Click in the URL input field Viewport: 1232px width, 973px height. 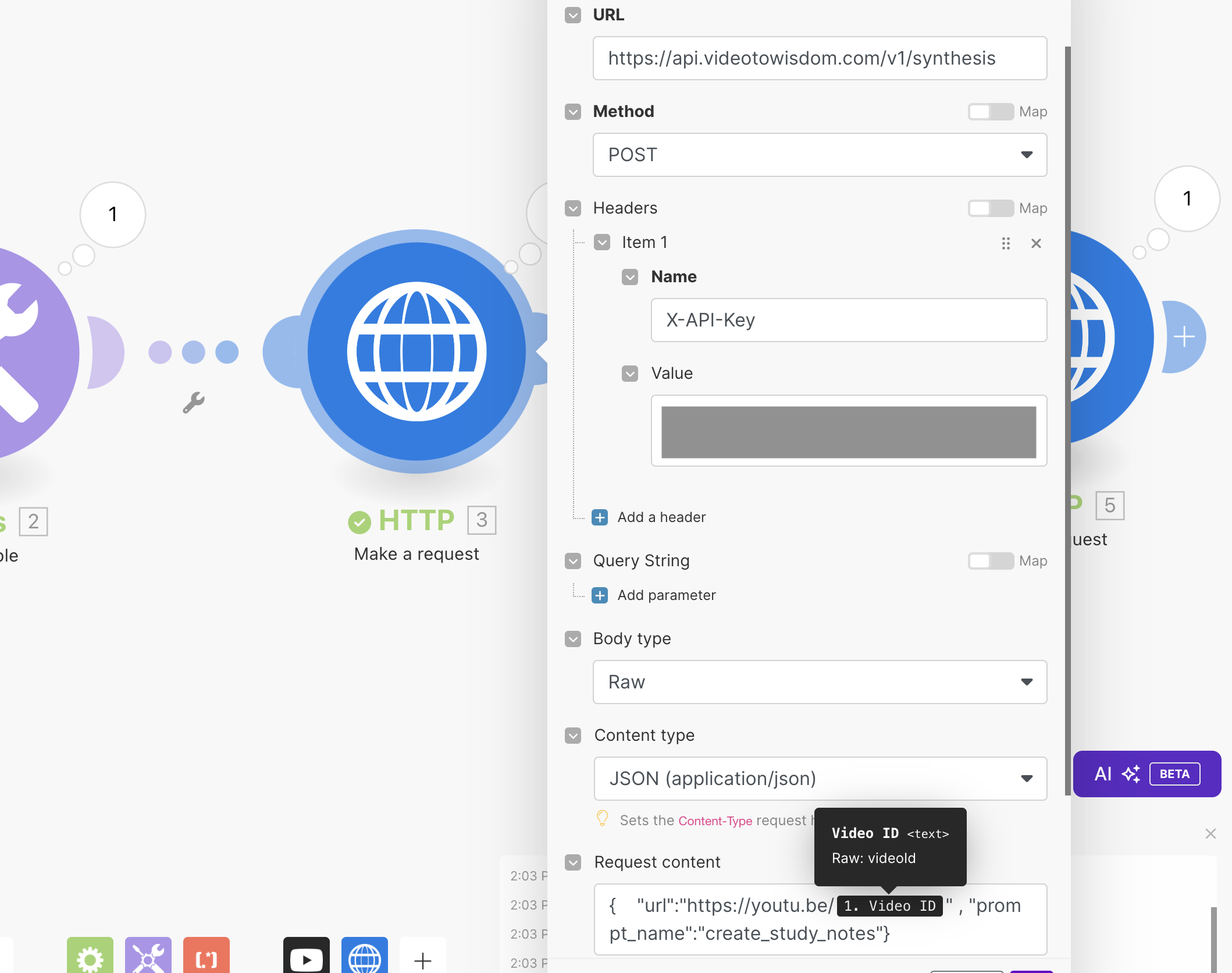(x=820, y=58)
